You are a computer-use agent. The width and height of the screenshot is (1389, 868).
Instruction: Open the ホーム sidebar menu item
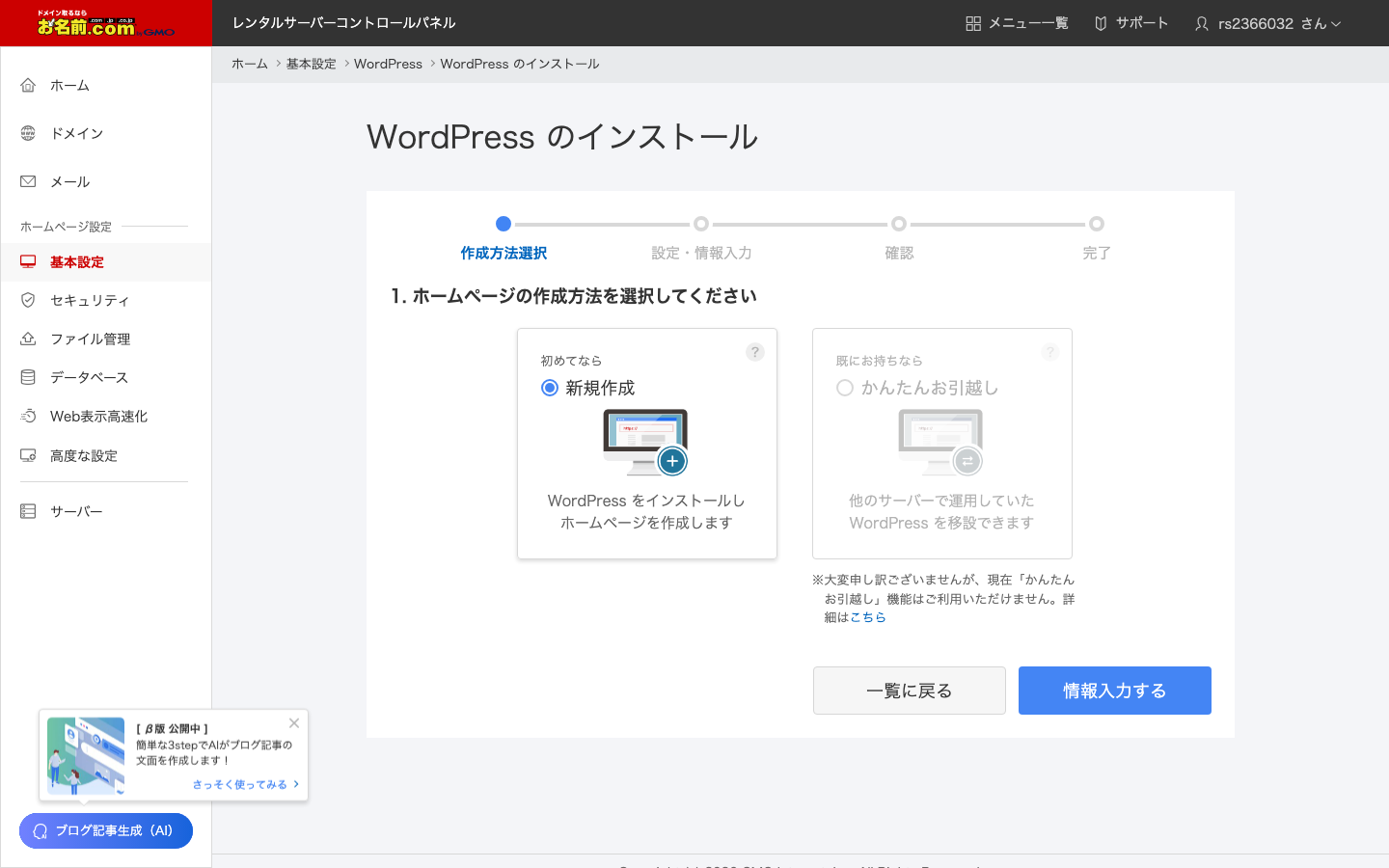106,85
